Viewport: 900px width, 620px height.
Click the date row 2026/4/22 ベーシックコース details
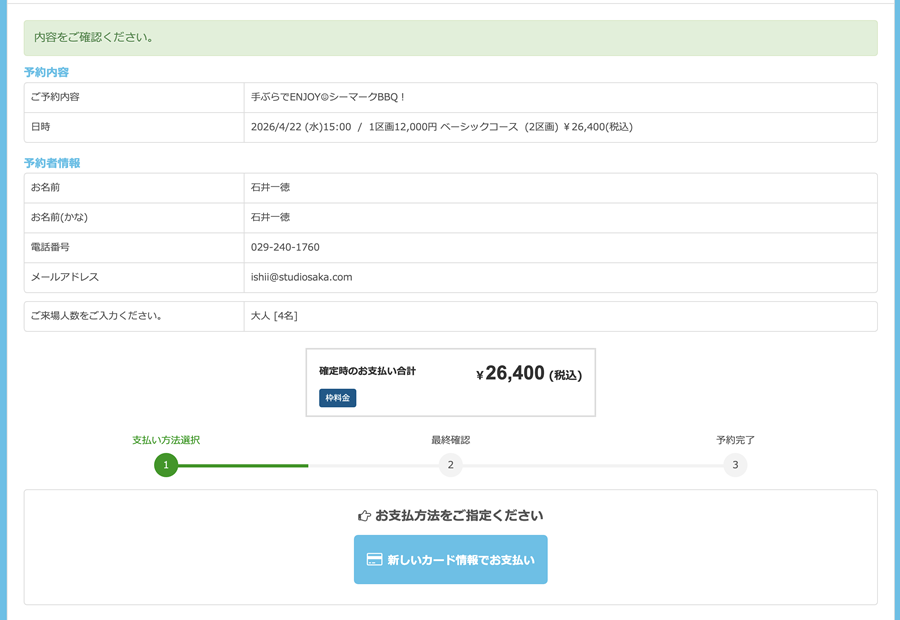click(441, 127)
